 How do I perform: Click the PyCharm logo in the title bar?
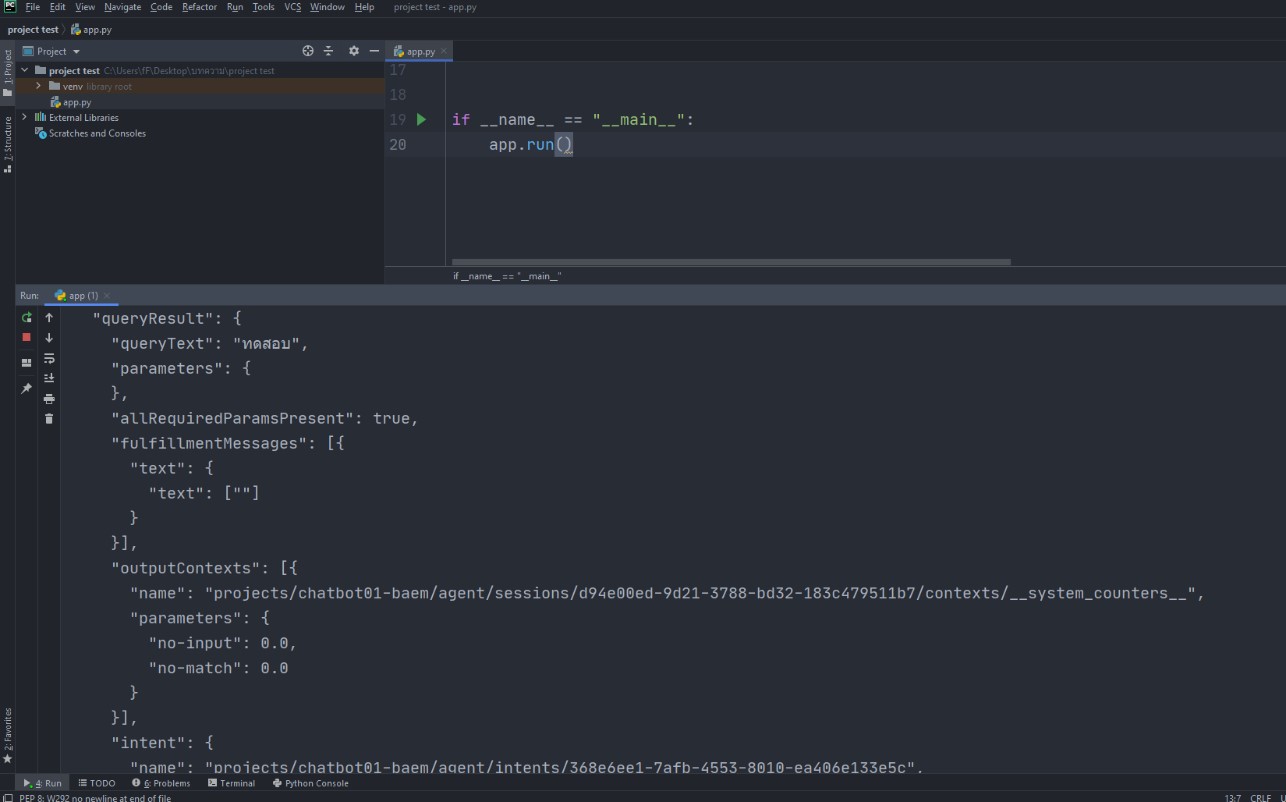click(x=9, y=6)
